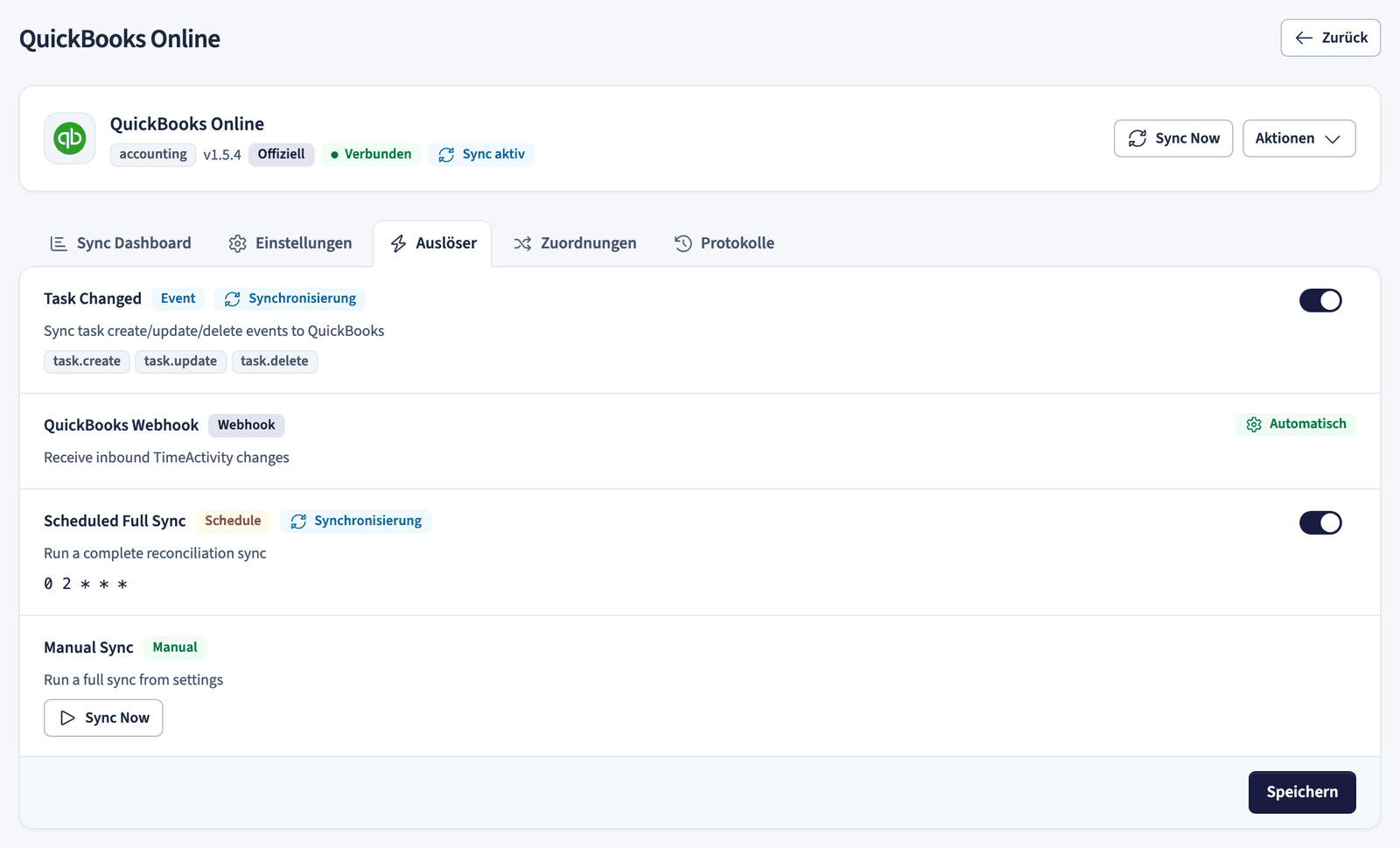Open the Aktionen dropdown menu
The width and height of the screenshot is (1400, 848).
[1298, 138]
